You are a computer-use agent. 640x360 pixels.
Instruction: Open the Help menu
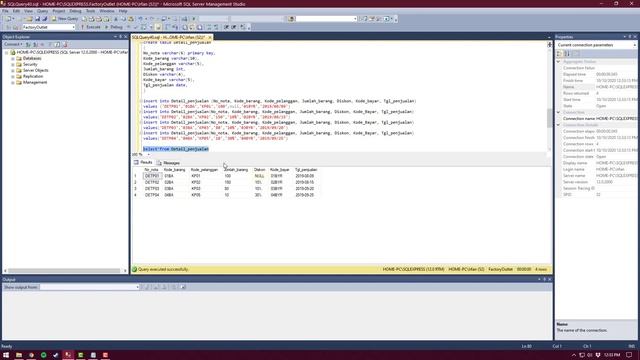123,11
